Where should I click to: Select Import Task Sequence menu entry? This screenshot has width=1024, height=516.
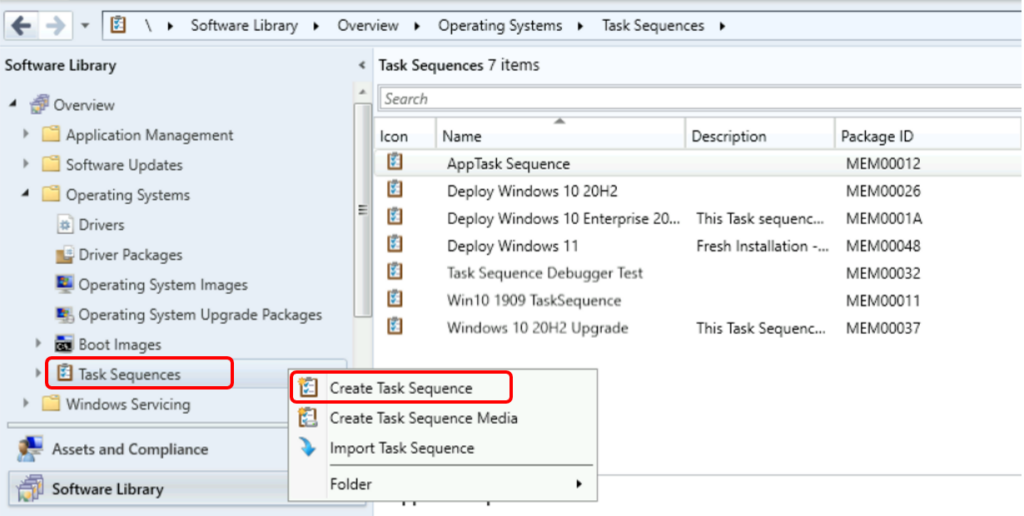click(402, 448)
